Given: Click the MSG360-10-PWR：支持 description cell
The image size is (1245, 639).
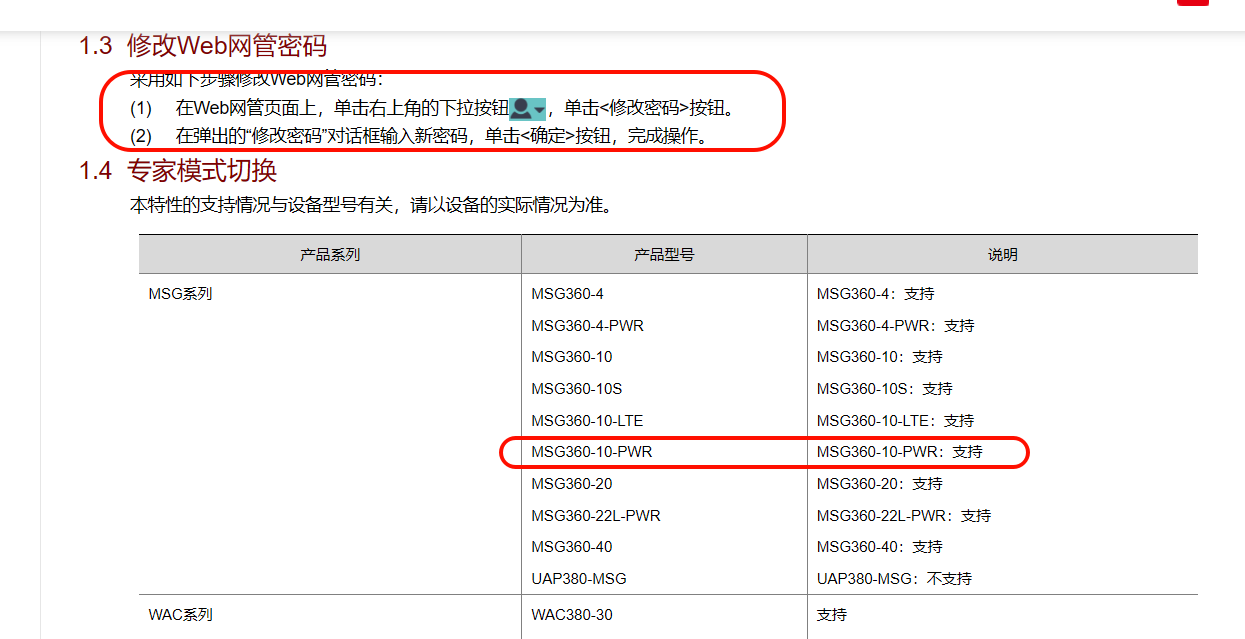Looking at the screenshot, I should point(900,452).
